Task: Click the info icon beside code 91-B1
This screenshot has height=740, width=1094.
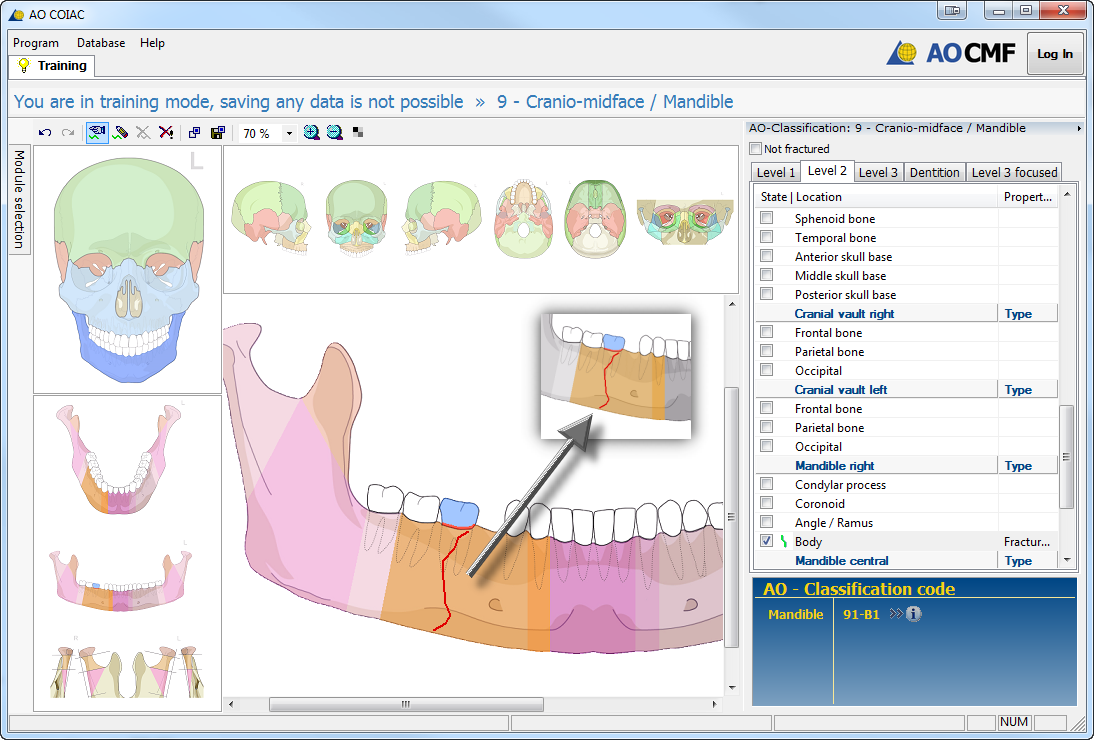Action: tap(913, 614)
